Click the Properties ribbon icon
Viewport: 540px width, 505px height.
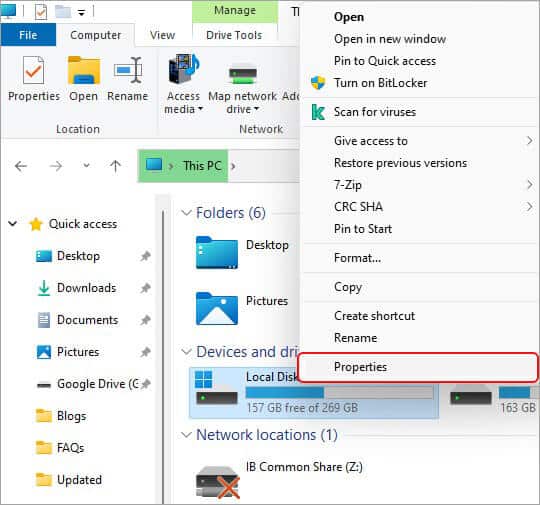click(x=33, y=71)
